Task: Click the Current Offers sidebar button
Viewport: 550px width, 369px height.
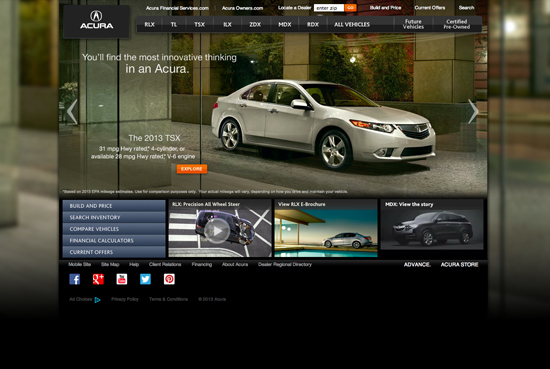Action: click(114, 252)
